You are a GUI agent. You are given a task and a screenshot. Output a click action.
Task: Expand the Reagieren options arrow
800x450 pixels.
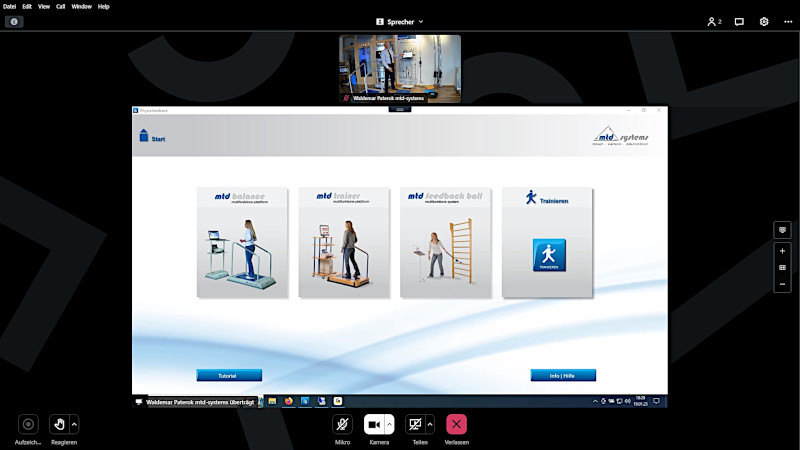[74, 424]
